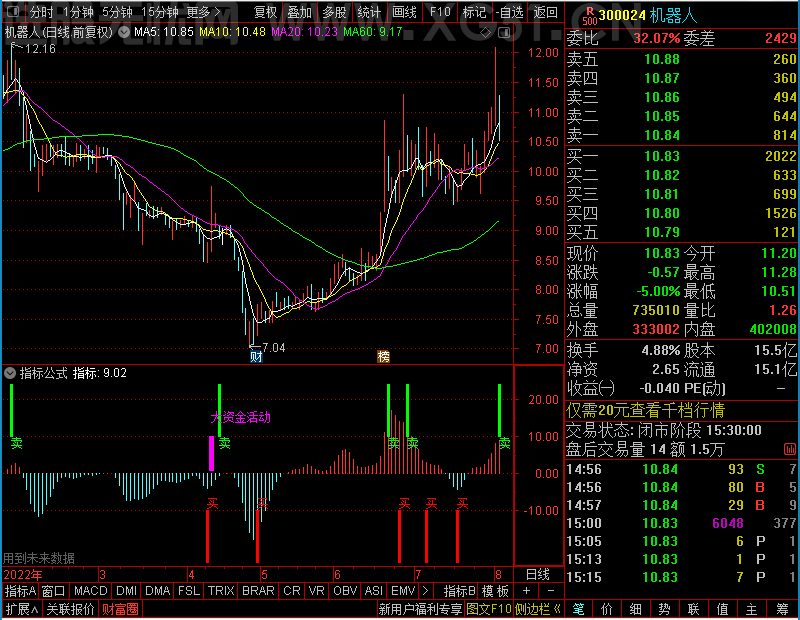This screenshot has width=800, height=620.
Task: Click 返回 to go back
Action: pos(545,12)
